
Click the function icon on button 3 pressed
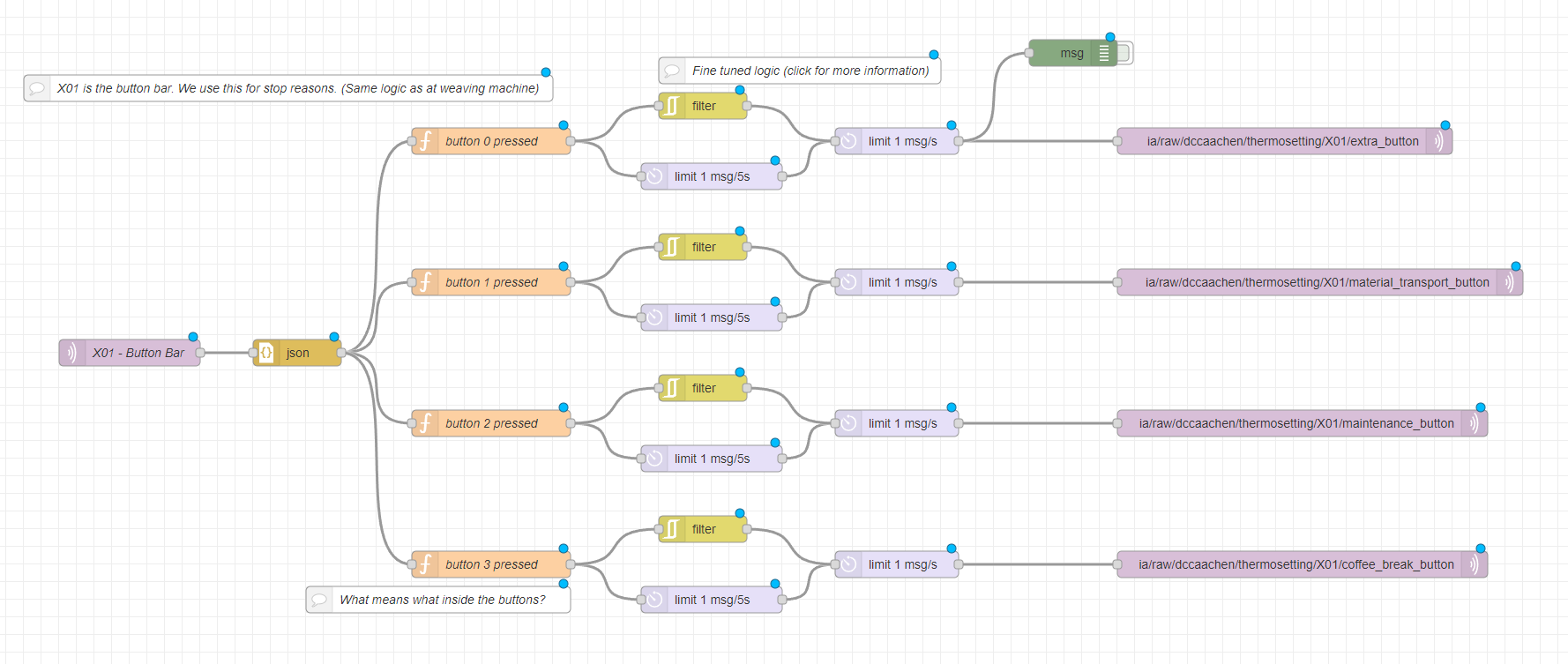point(425,564)
